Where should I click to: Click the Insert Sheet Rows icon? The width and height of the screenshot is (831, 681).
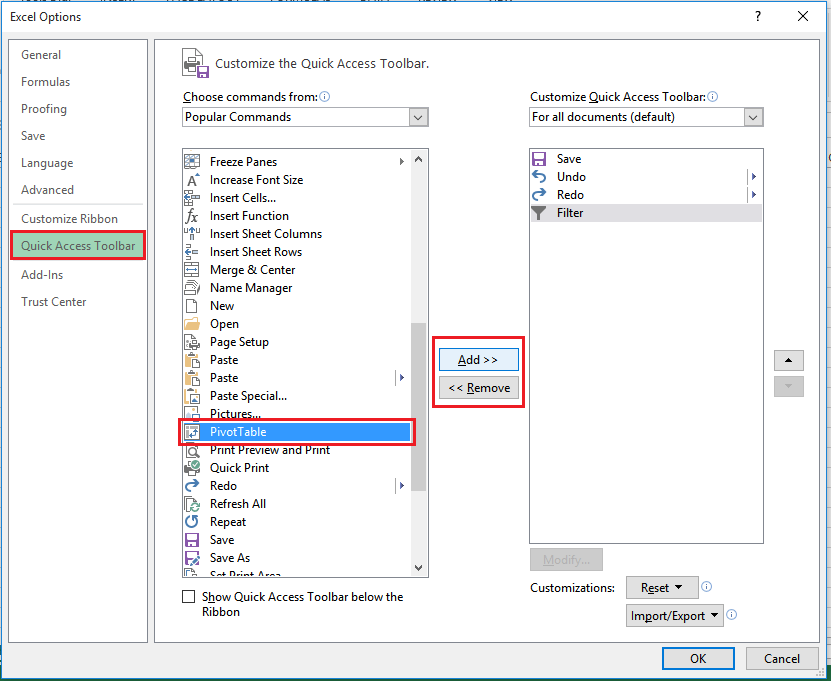pos(192,252)
